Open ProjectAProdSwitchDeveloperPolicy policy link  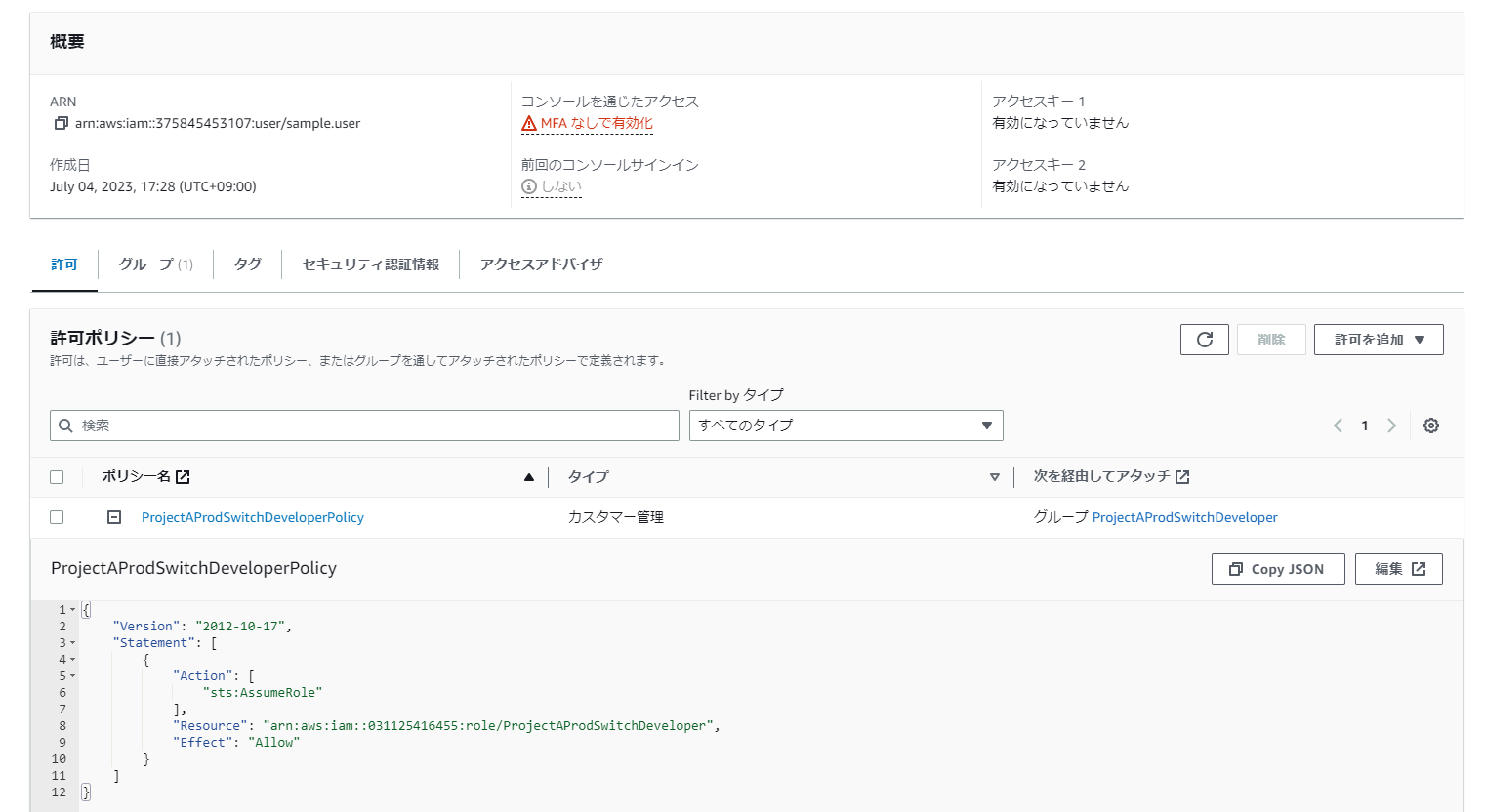coord(253,517)
